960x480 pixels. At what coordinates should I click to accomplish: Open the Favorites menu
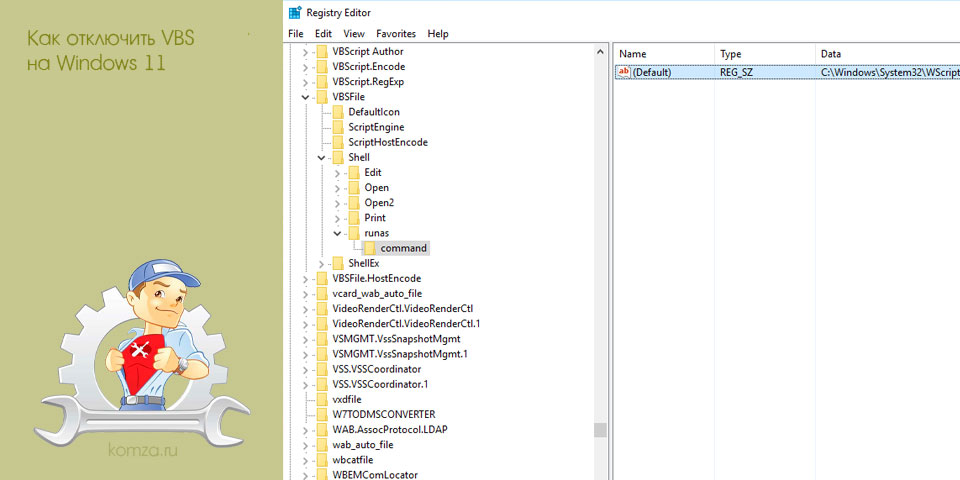tap(396, 34)
